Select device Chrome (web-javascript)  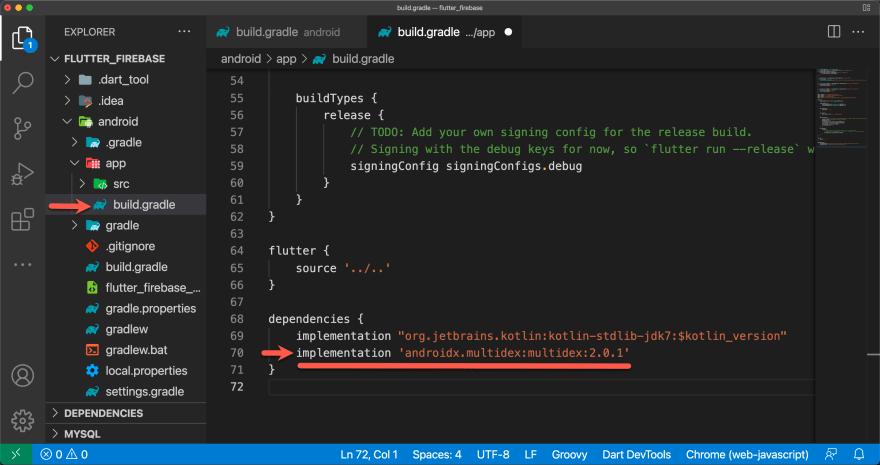click(x=747, y=454)
